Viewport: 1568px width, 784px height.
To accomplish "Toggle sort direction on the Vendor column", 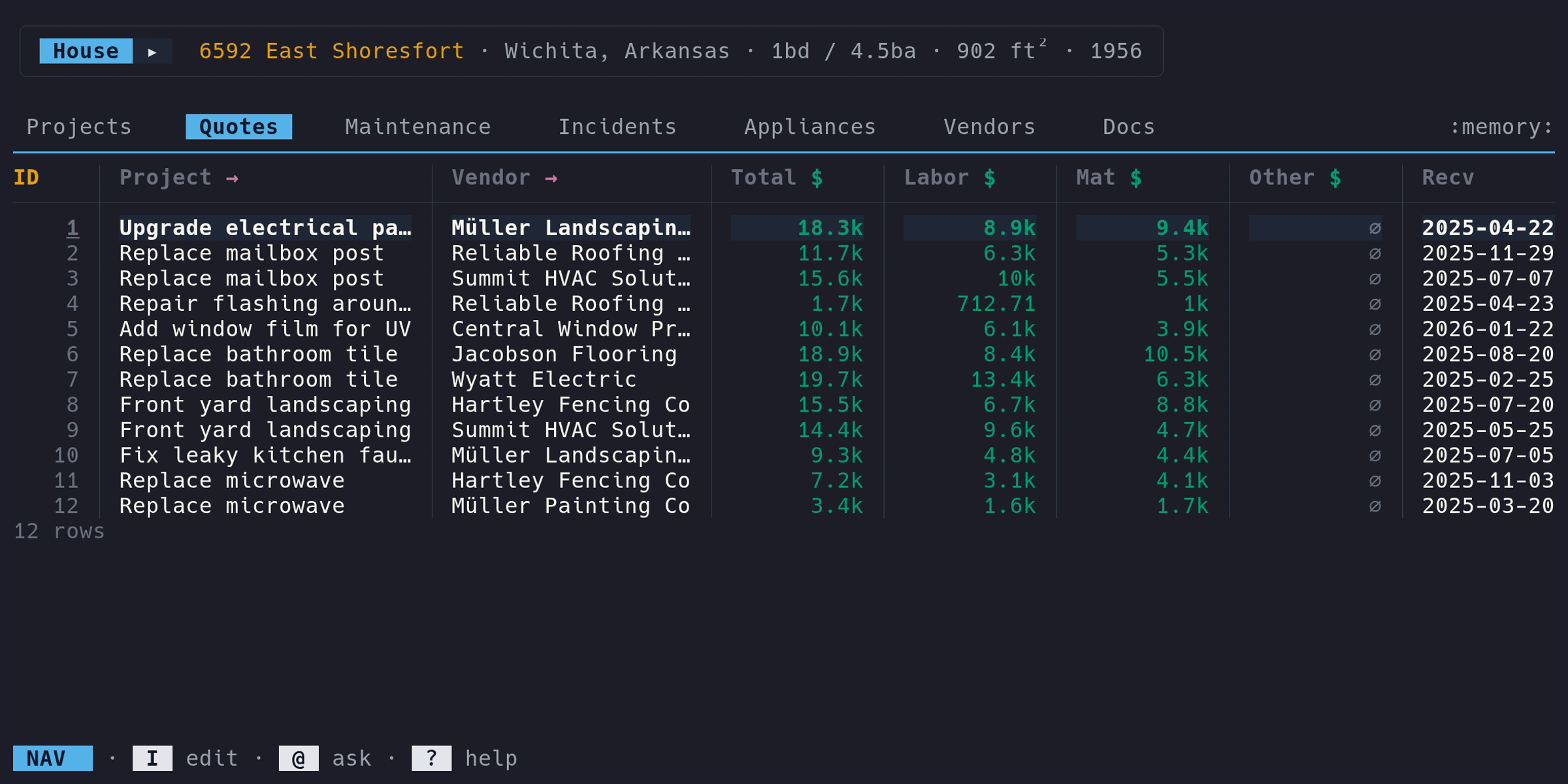I will tap(552, 177).
